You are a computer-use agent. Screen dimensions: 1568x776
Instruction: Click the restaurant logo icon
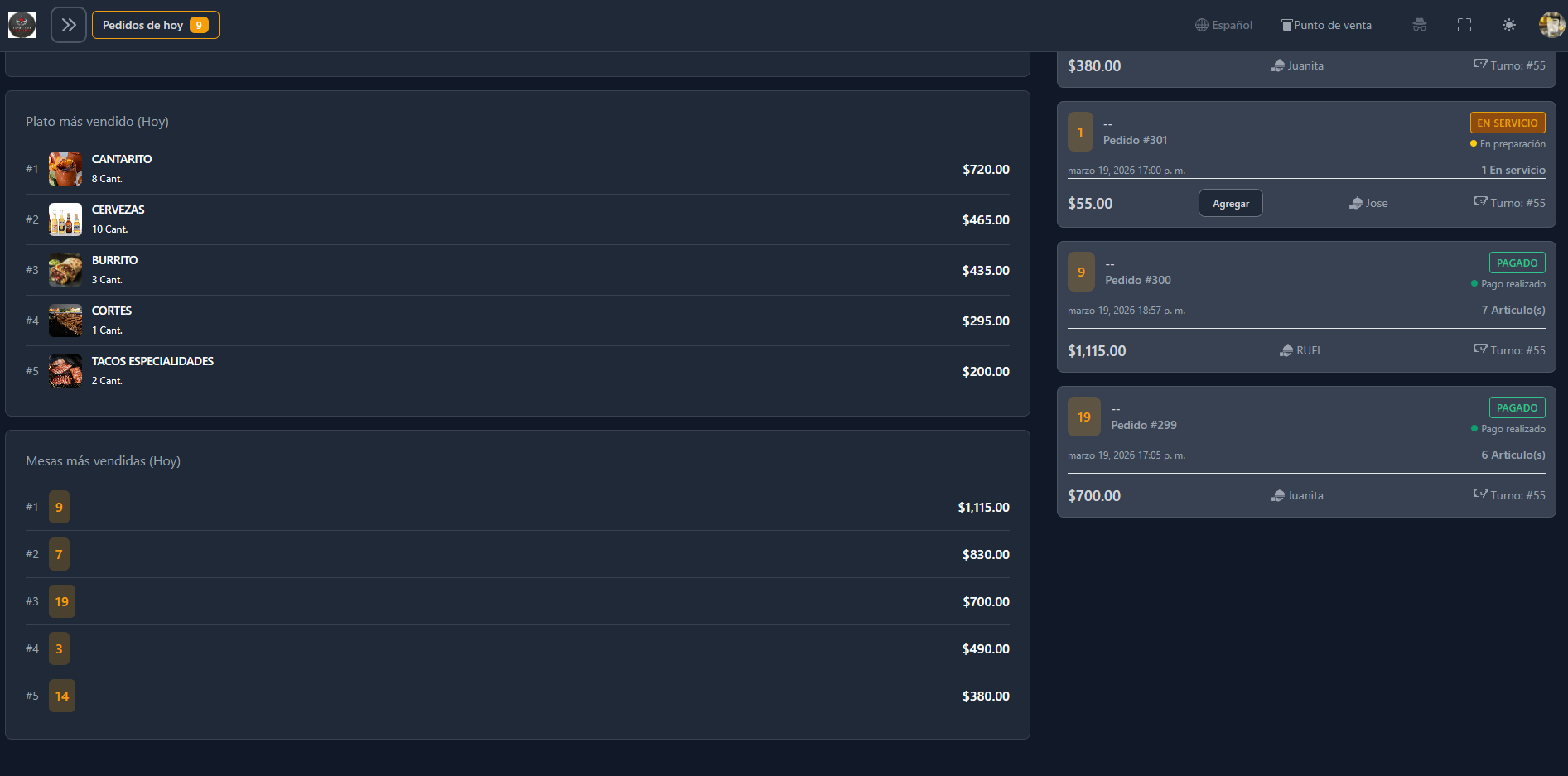(22, 25)
